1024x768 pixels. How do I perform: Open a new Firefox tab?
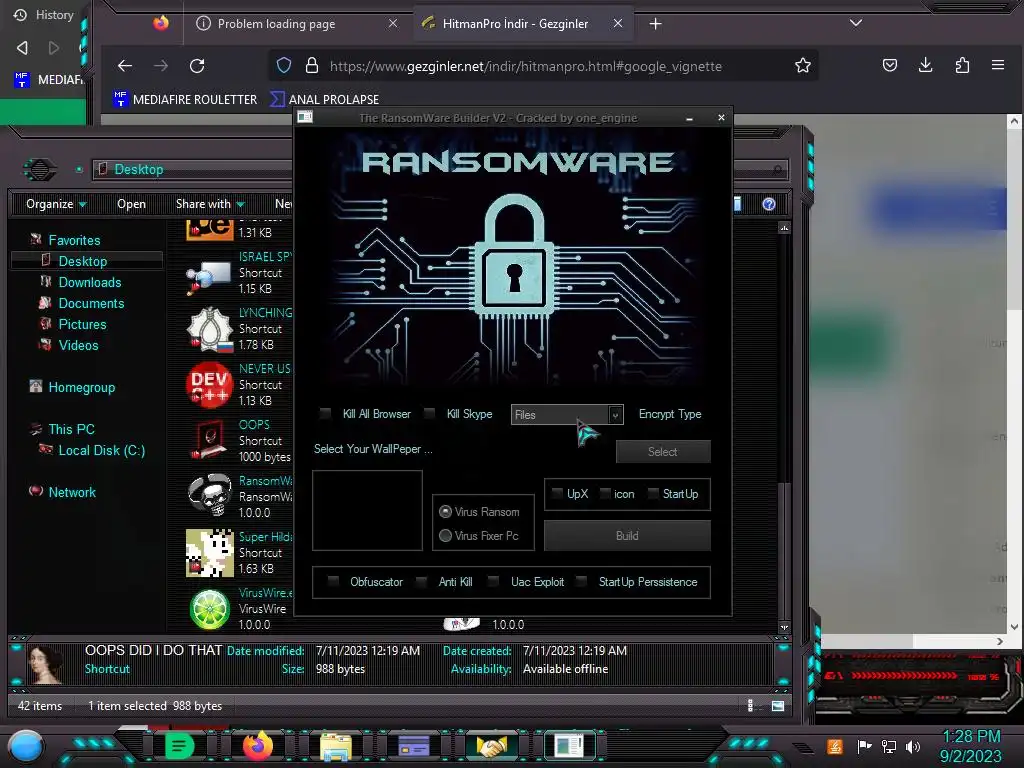point(656,24)
